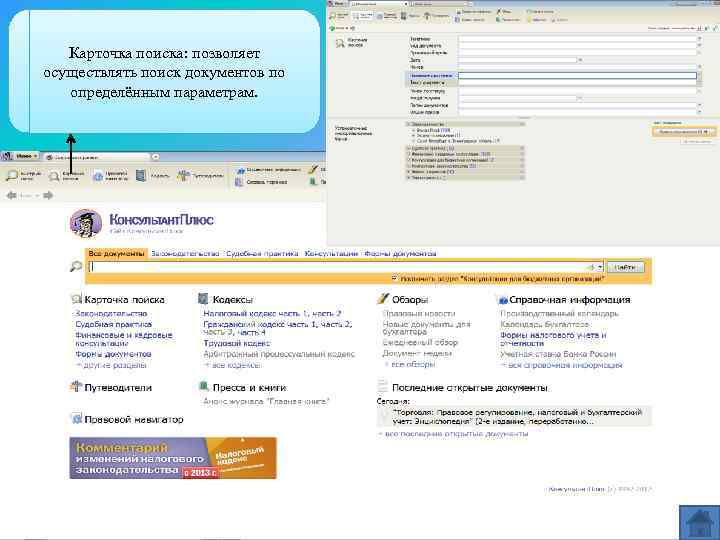
Task: Expand другие разделы link
Action: click(111, 365)
